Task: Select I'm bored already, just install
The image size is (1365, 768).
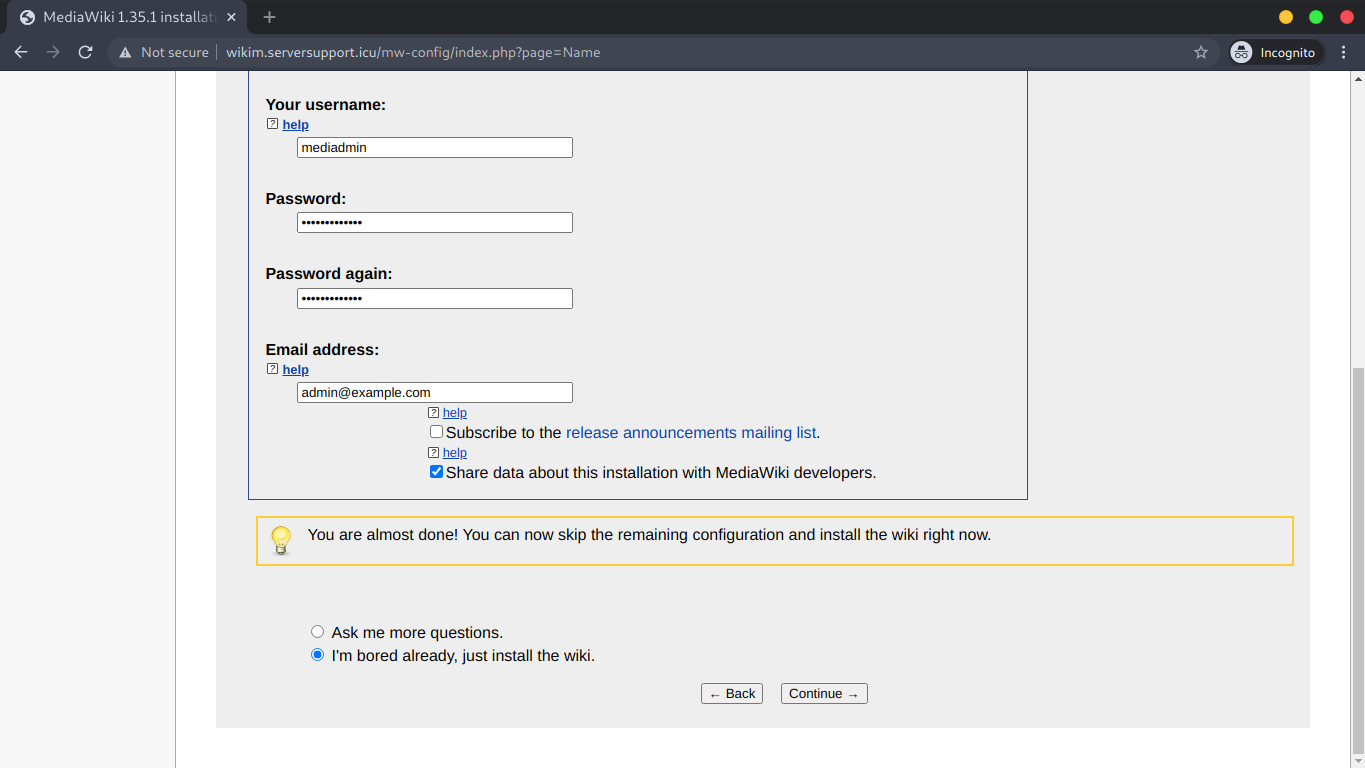Action: click(x=318, y=655)
